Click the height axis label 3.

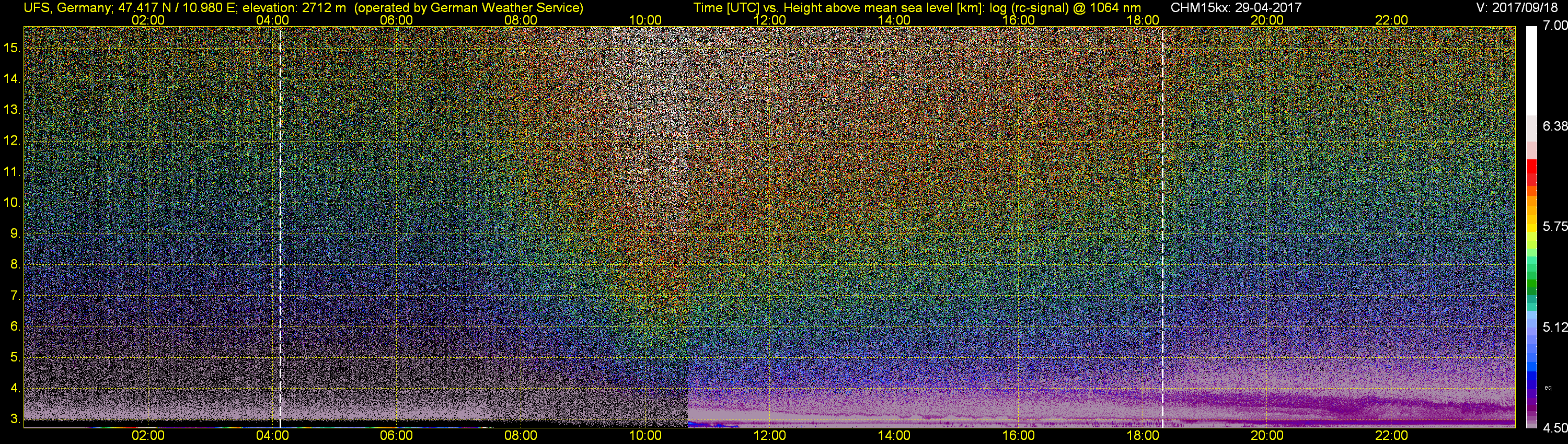point(15,419)
